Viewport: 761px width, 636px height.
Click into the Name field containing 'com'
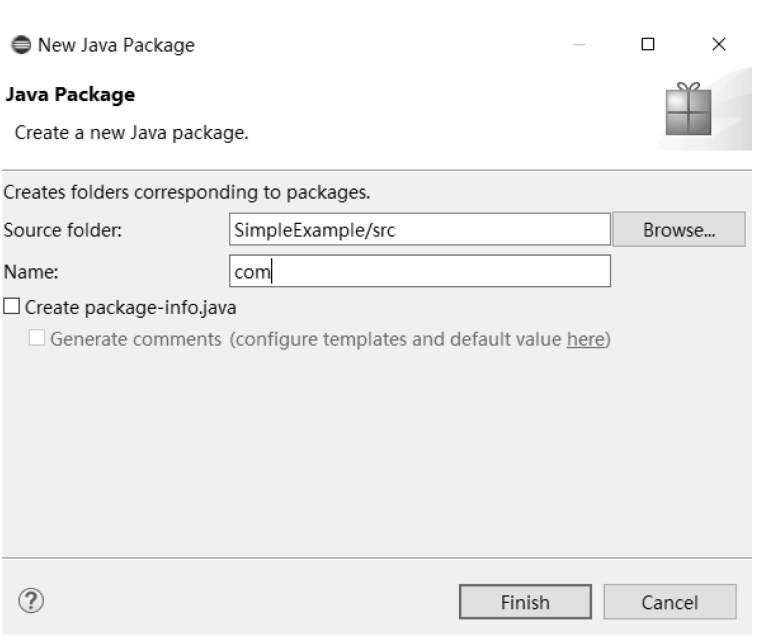420,270
